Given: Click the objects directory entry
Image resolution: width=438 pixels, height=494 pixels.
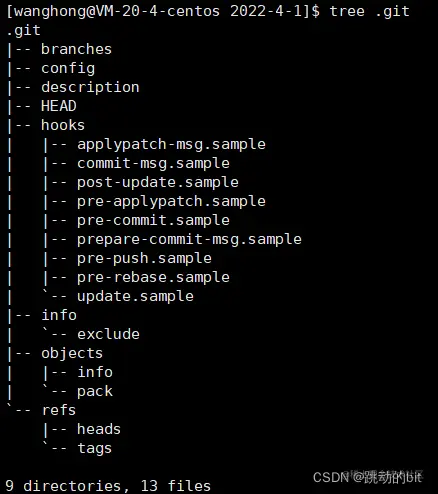Looking at the screenshot, I should (x=72, y=354).
